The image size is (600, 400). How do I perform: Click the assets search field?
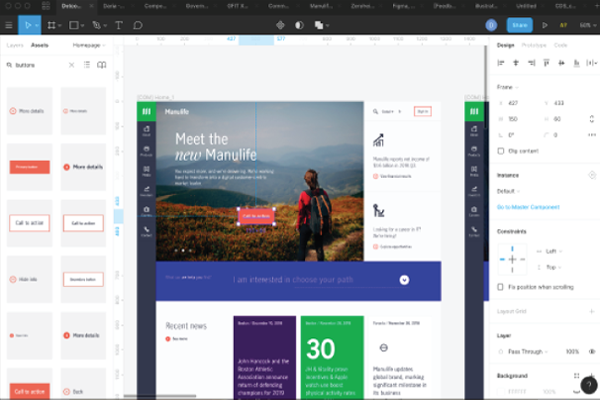point(36,65)
